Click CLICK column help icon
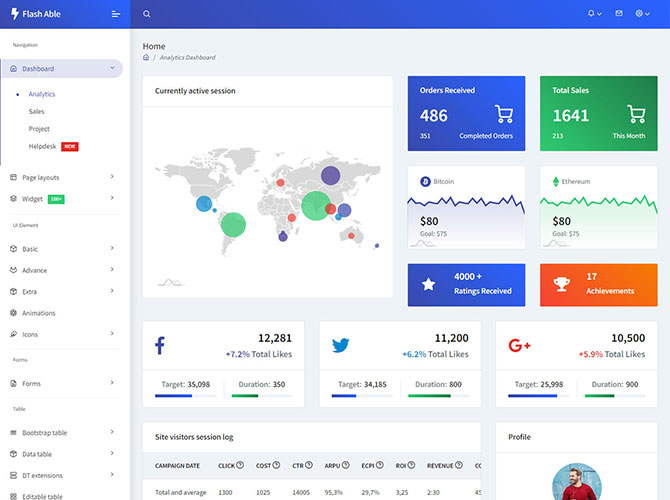The height and width of the screenshot is (500, 670). [x=240, y=465]
